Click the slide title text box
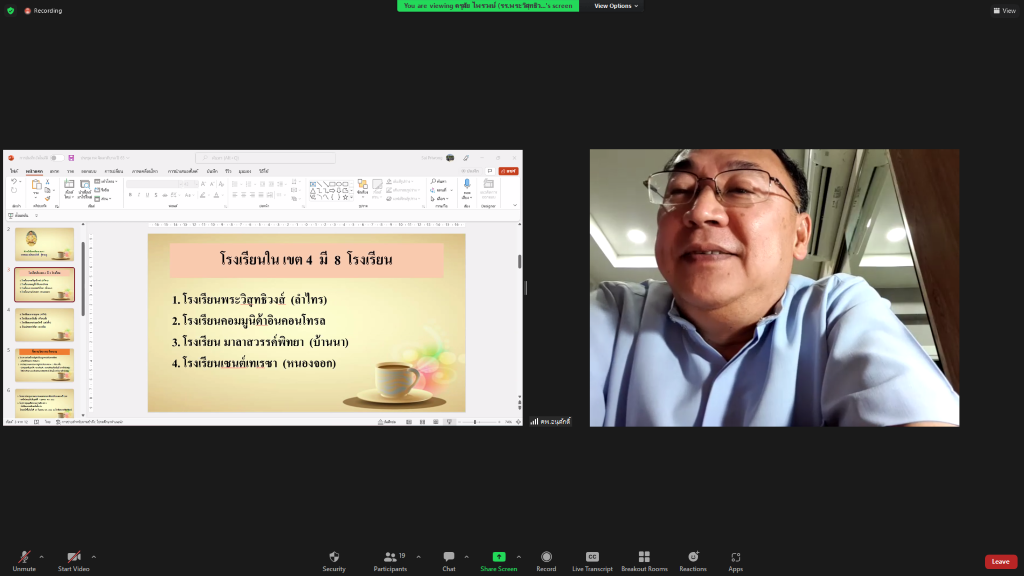The width and height of the screenshot is (1024, 576). [x=306, y=260]
